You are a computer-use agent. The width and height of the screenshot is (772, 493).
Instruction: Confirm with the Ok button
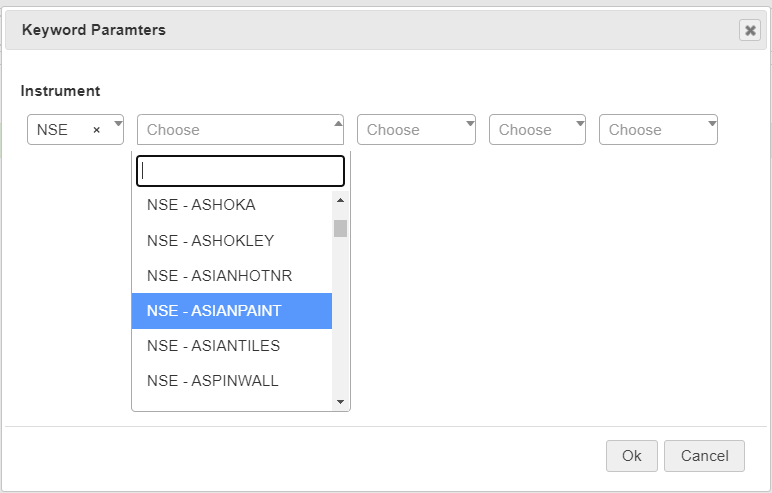pyautogui.click(x=632, y=456)
